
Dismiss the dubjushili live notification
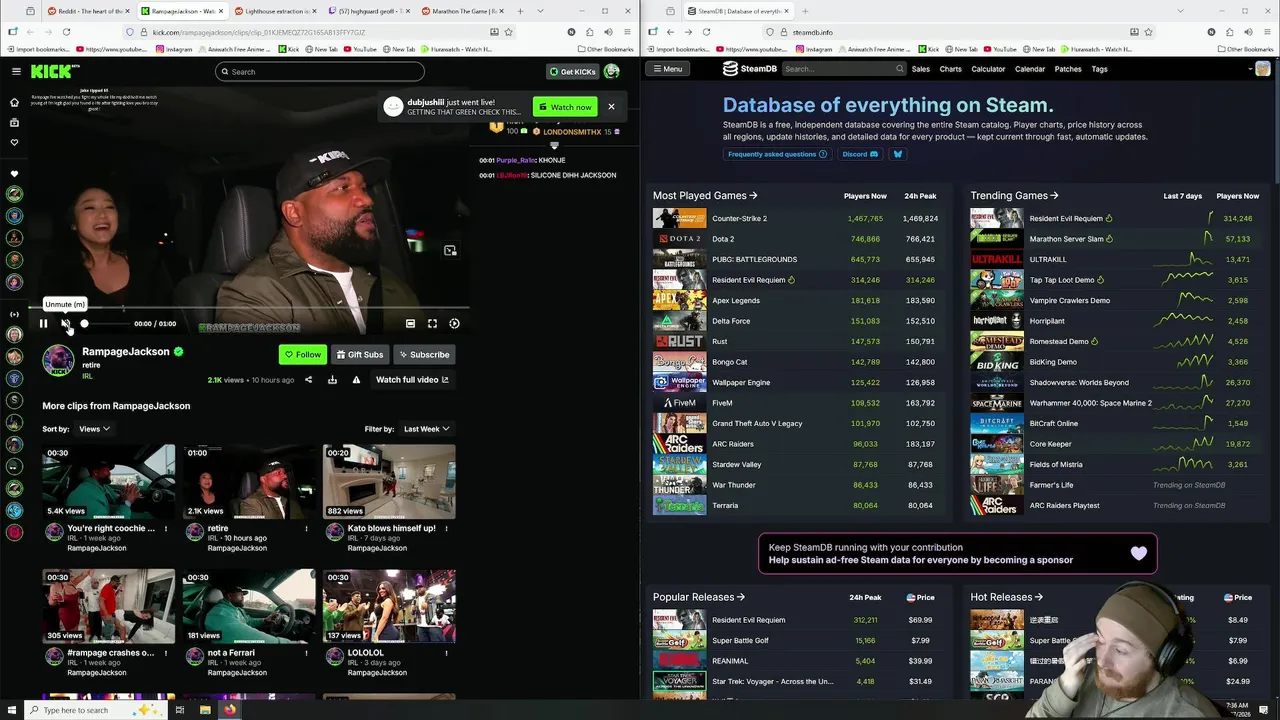pyautogui.click(x=611, y=107)
